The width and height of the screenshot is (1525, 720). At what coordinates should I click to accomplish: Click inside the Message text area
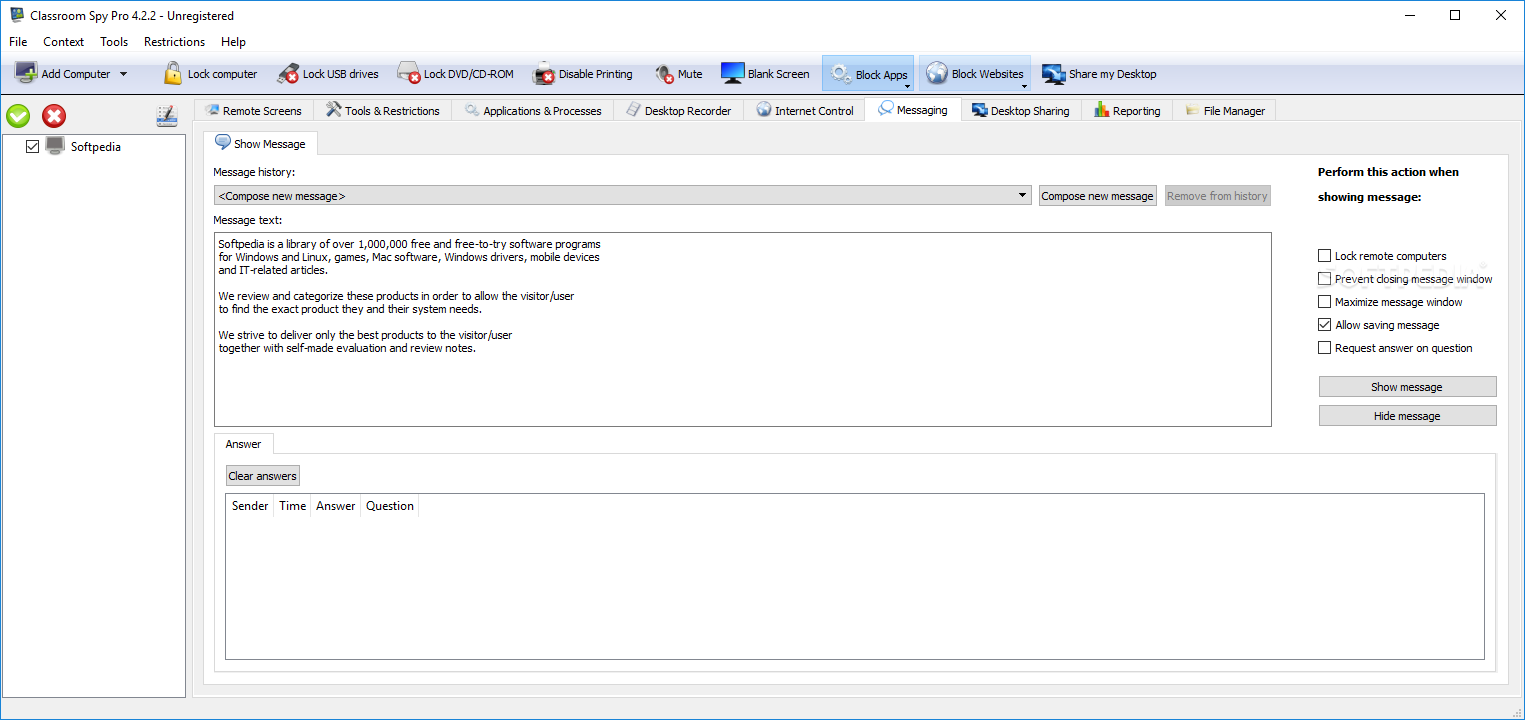(x=742, y=329)
